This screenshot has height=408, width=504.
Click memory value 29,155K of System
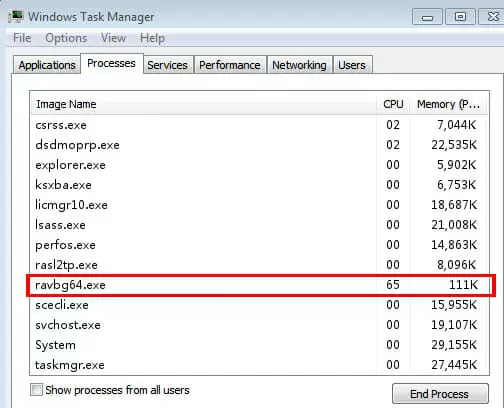(x=454, y=345)
